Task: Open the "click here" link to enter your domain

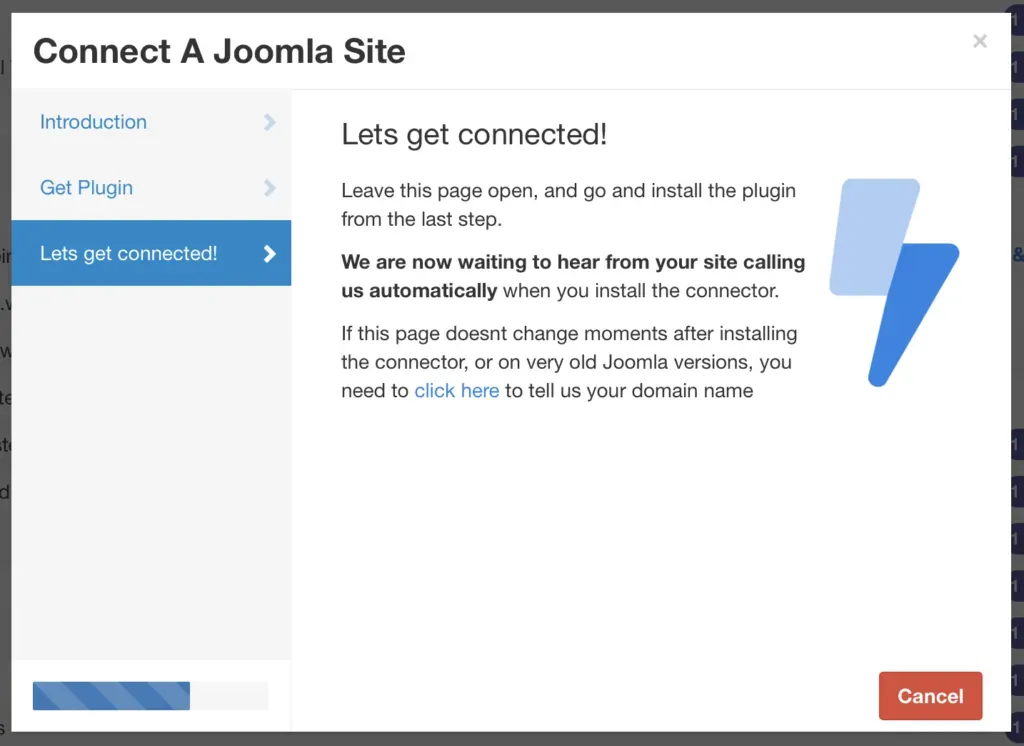Action: click(457, 391)
